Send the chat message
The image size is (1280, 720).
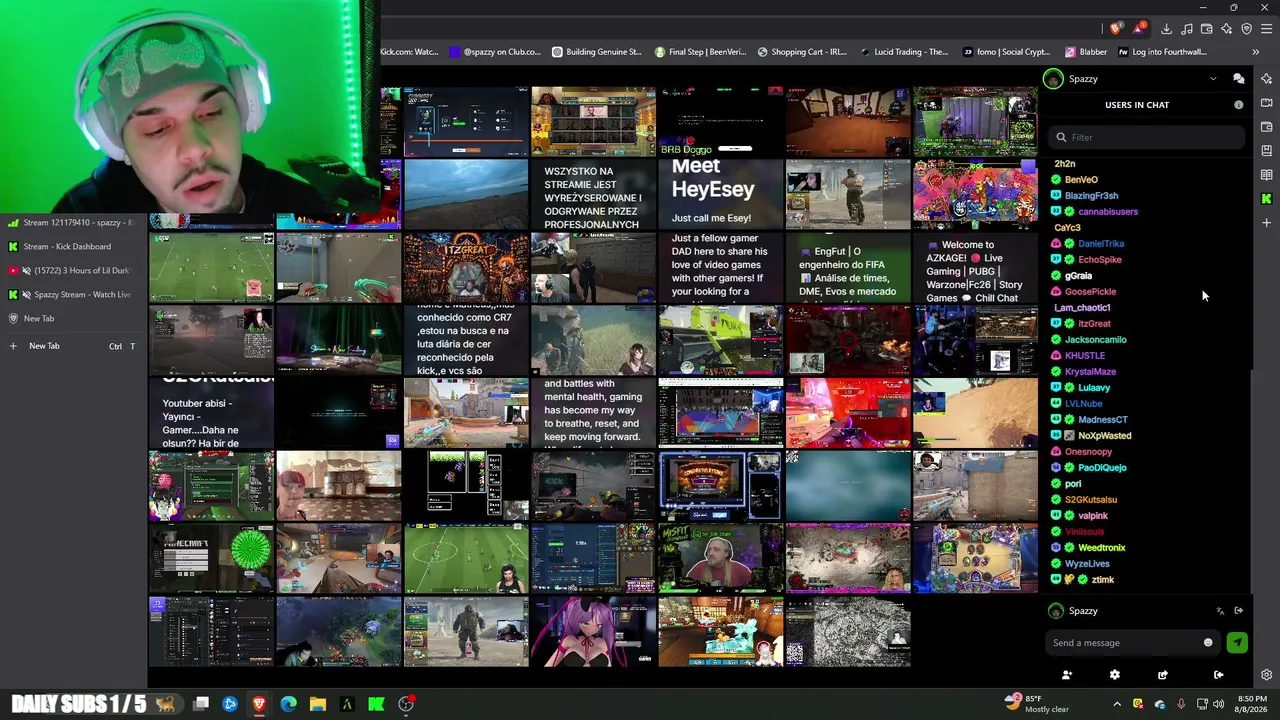[1237, 643]
